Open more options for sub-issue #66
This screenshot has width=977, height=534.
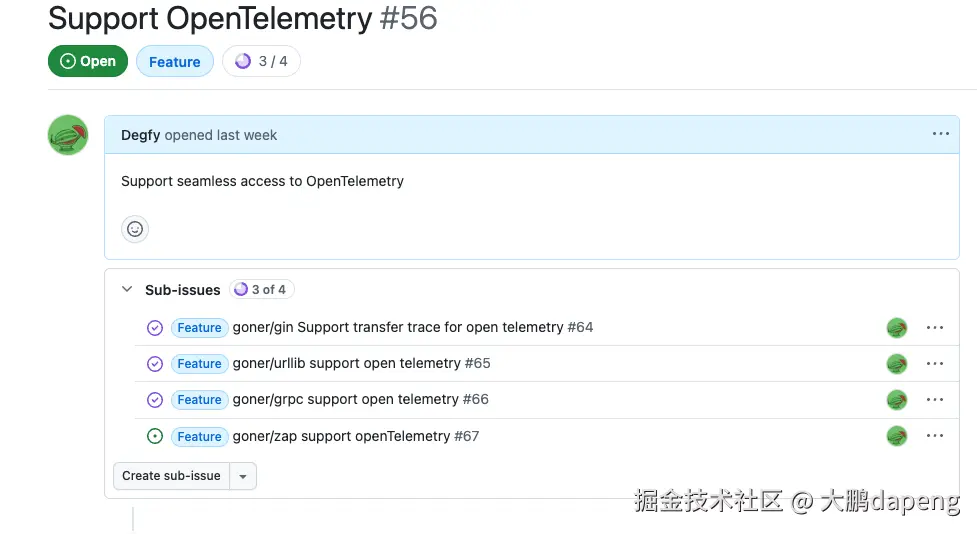click(x=934, y=400)
